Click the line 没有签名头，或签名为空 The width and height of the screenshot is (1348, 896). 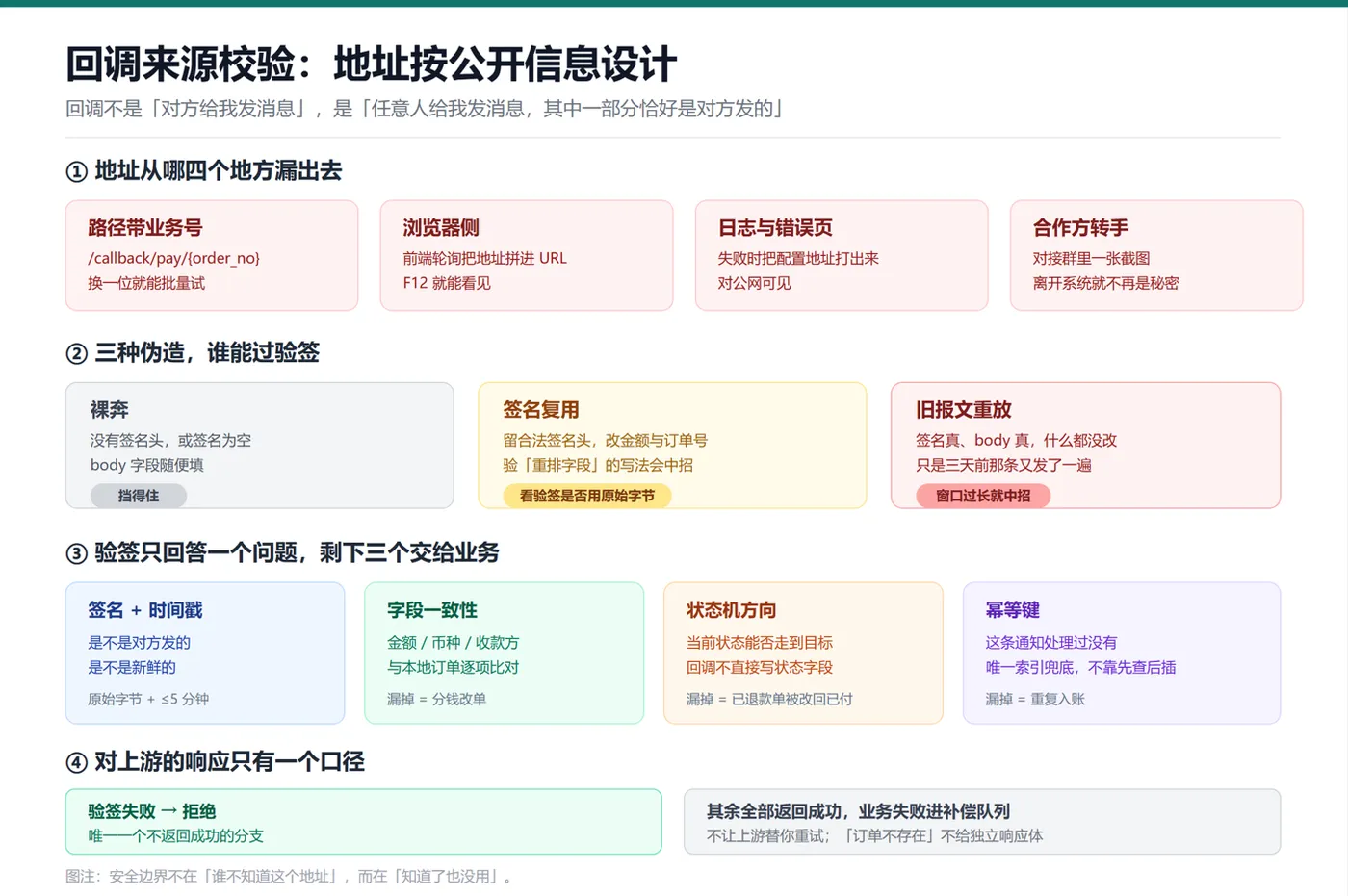pos(170,440)
